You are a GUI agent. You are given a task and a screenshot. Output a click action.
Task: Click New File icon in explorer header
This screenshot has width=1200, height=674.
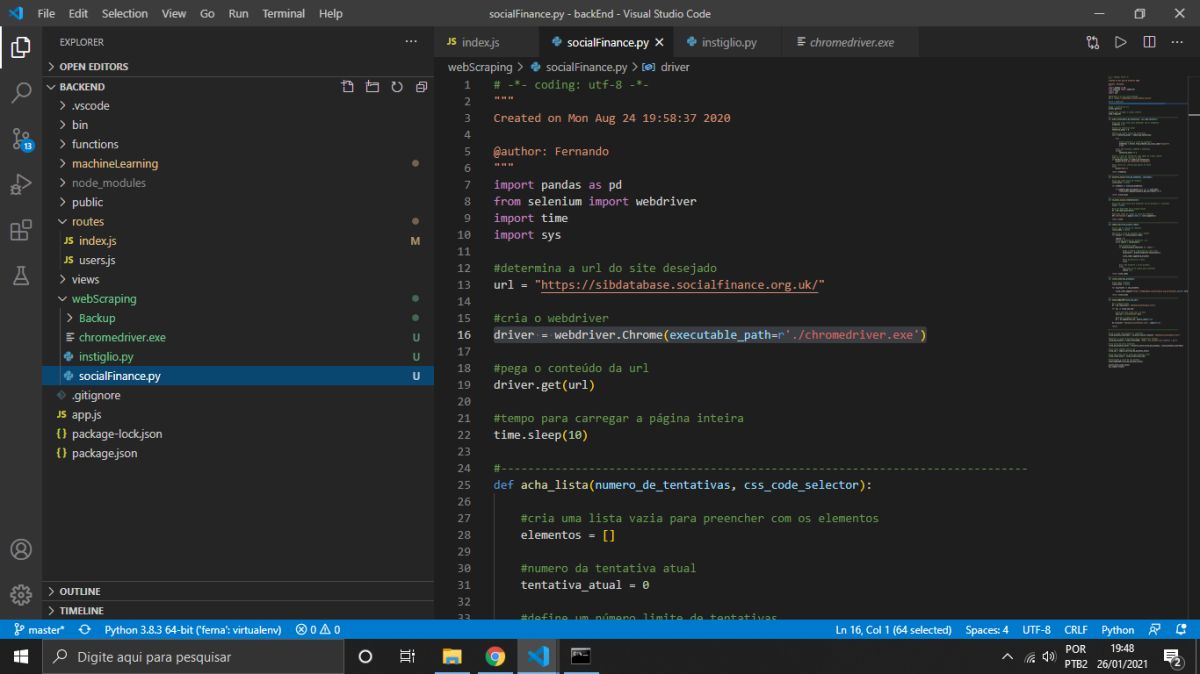click(348, 87)
